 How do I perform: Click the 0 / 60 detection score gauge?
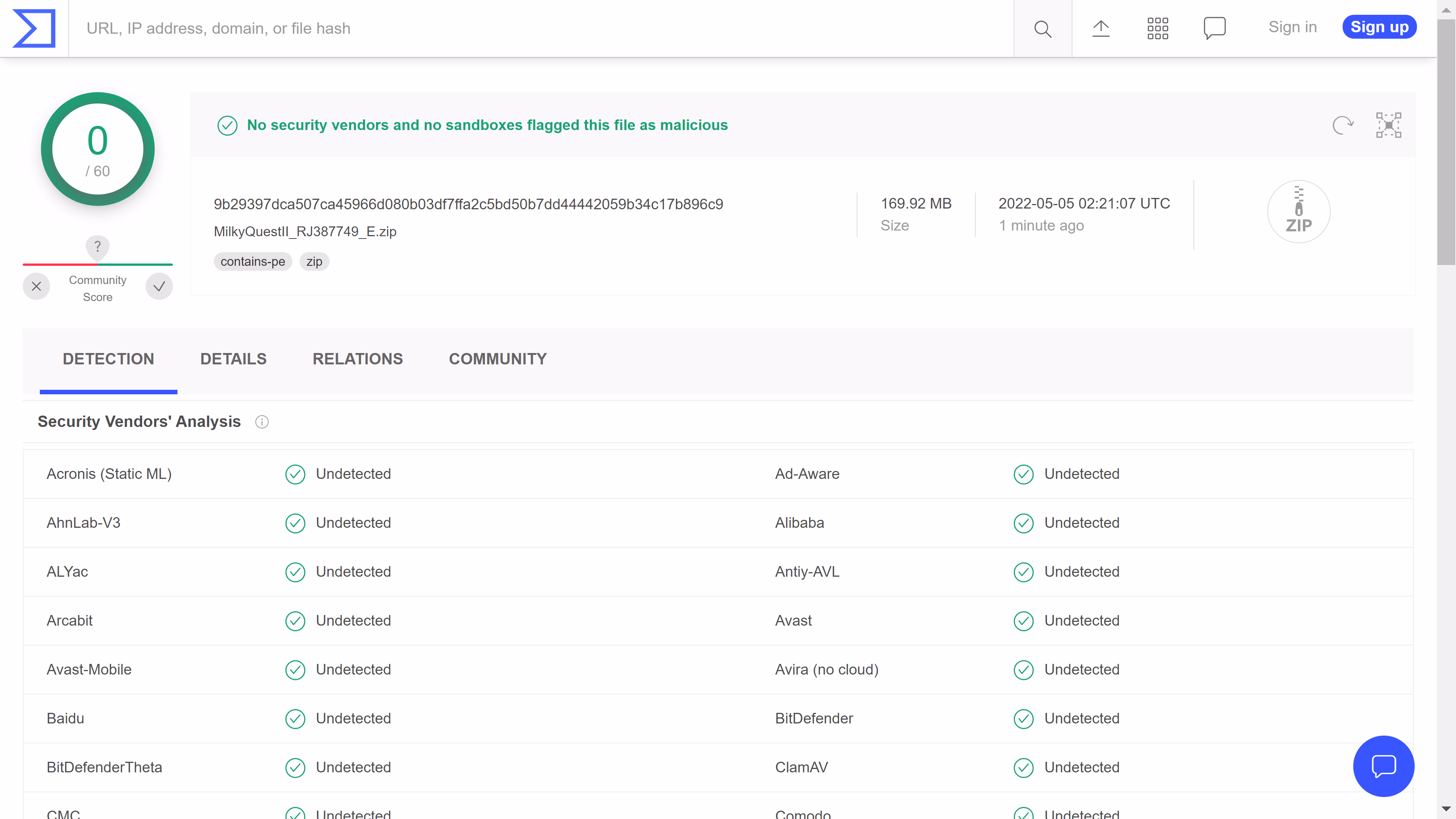[98, 149]
